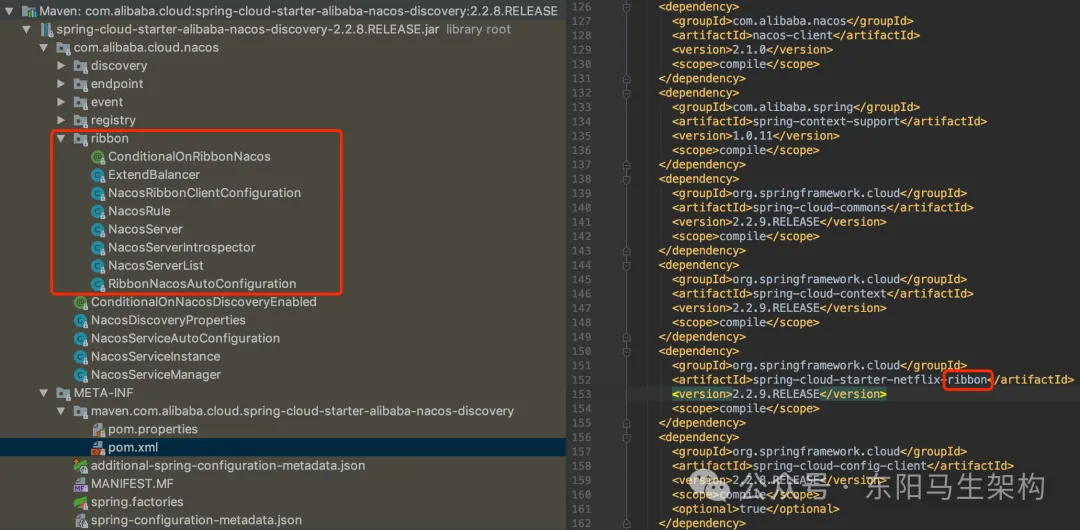Collapse the spring-cloud-starter-alibaba-nacos-discovery jar node
This screenshot has width=1080, height=530.
tap(26, 30)
